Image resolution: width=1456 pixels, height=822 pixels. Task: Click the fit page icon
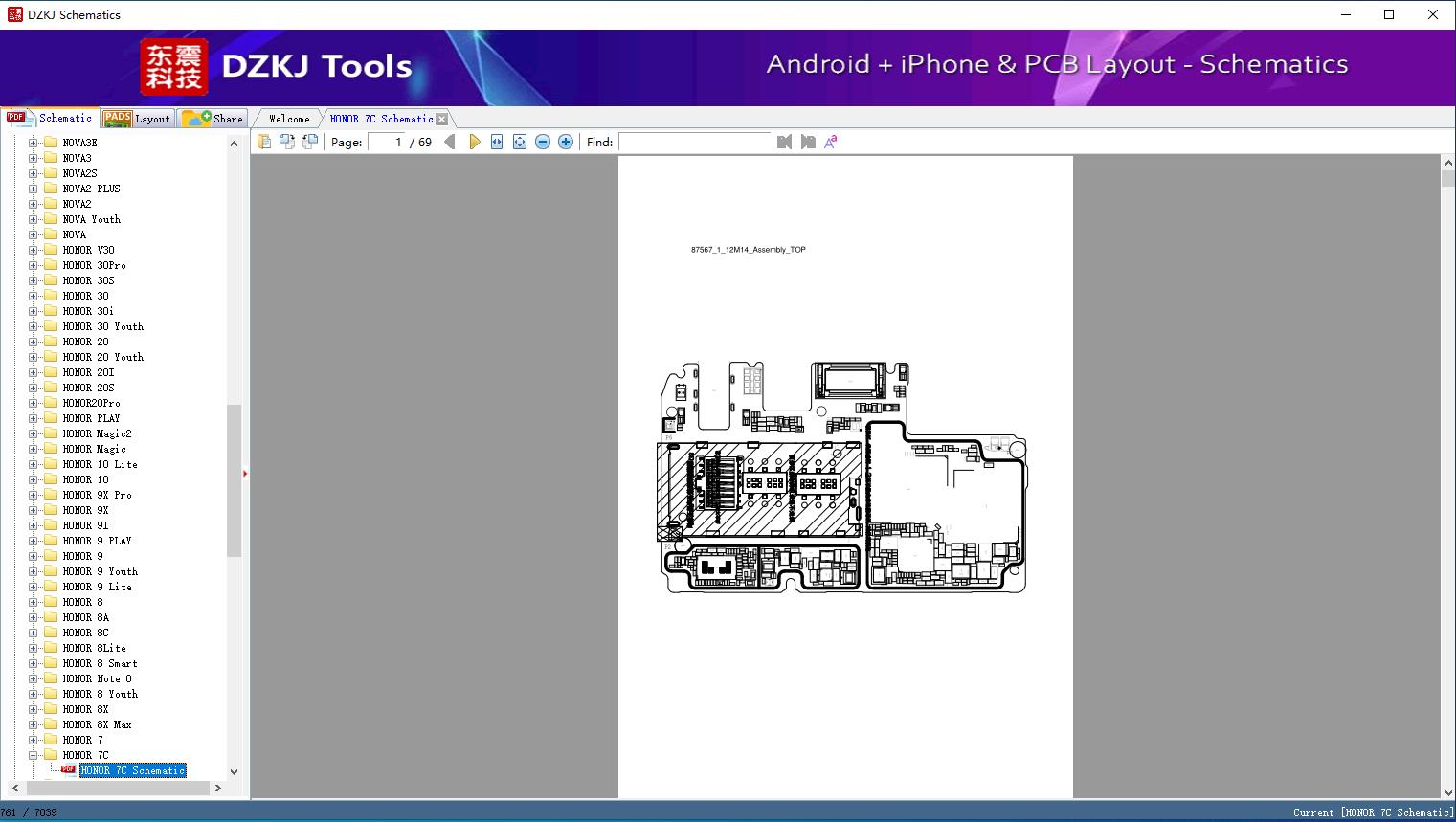click(x=520, y=142)
